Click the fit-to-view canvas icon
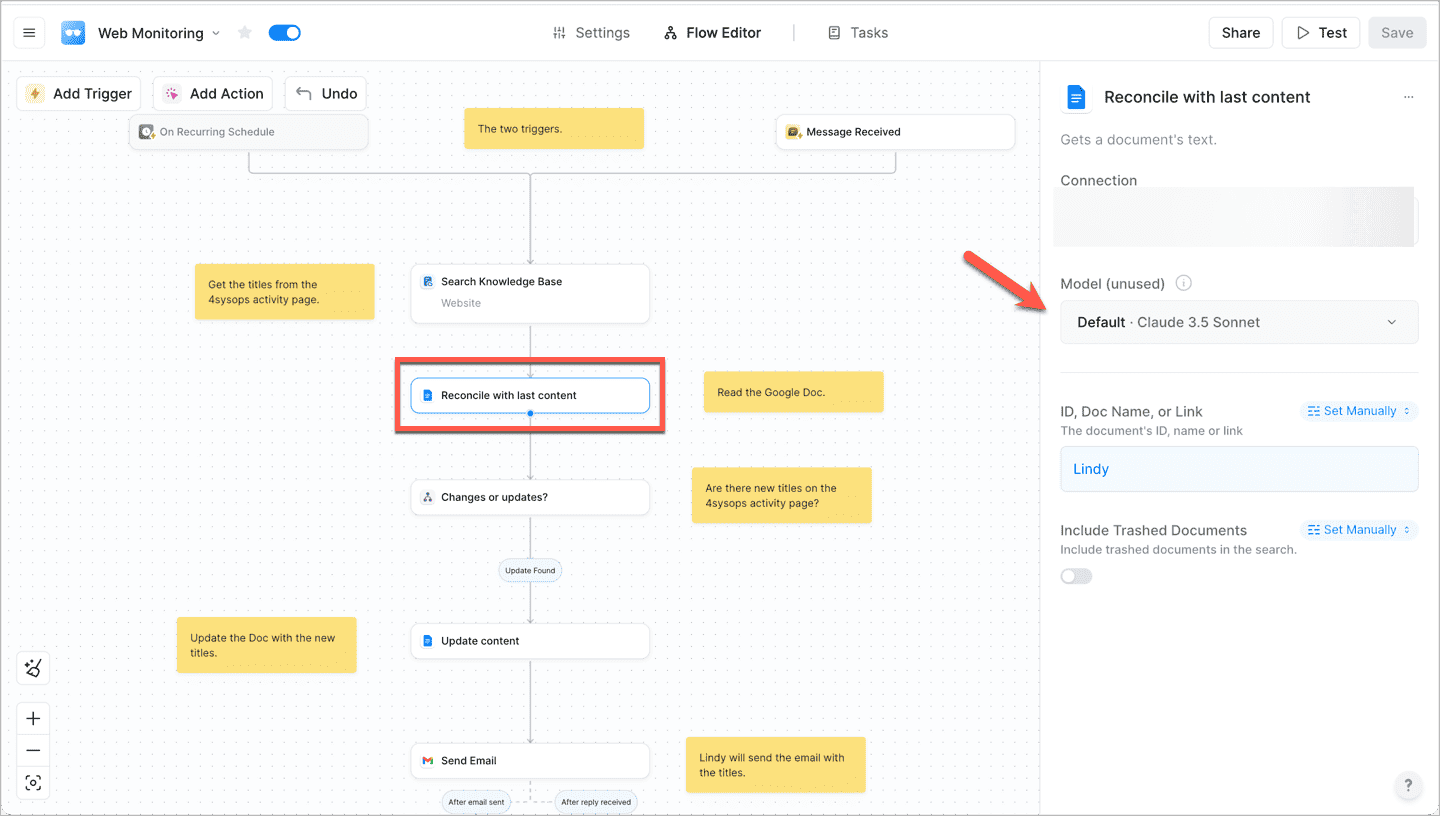Viewport: 1440px width, 816px height. (x=33, y=783)
